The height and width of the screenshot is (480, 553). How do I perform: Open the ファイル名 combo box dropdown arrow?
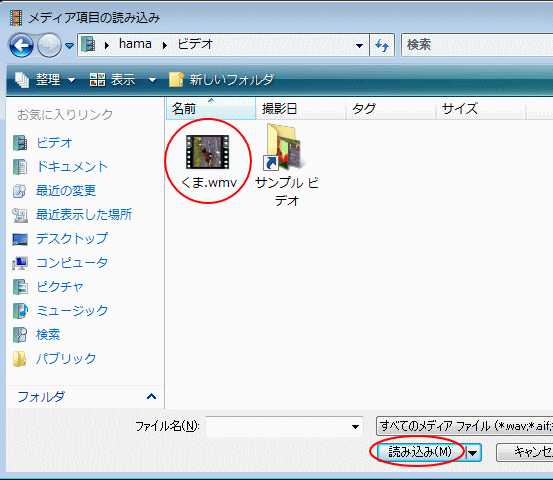[355, 427]
